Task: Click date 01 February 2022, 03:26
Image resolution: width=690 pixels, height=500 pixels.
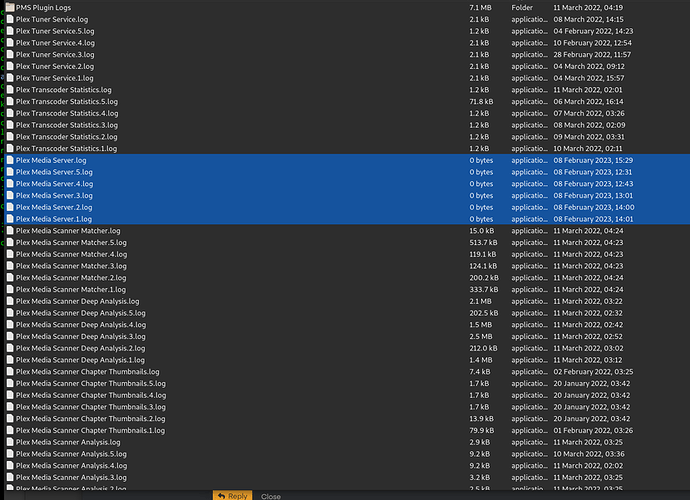Action: click(593, 430)
